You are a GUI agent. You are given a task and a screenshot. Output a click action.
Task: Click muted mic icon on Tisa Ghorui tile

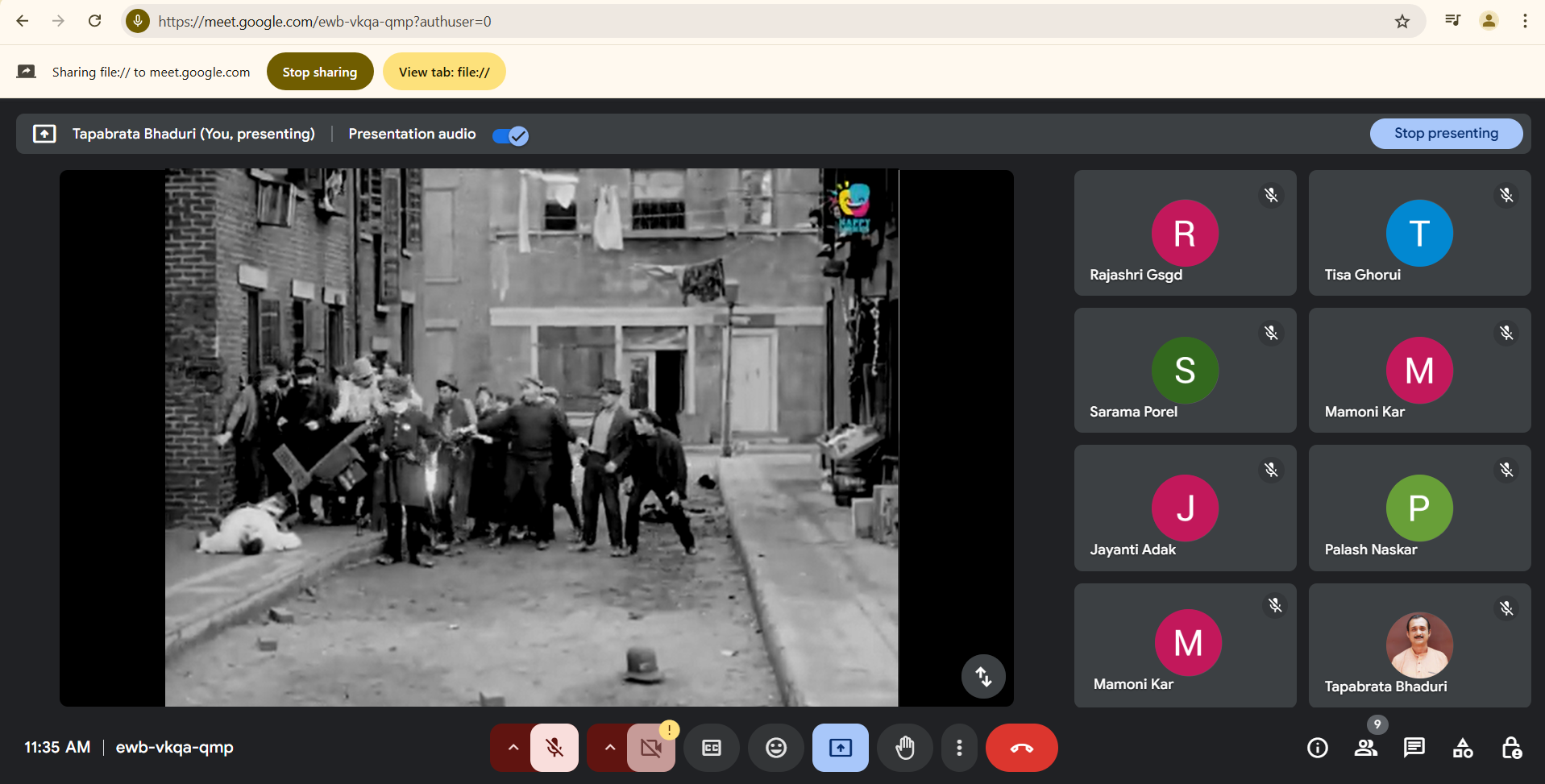pyautogui.click(x=1506, y=195)
